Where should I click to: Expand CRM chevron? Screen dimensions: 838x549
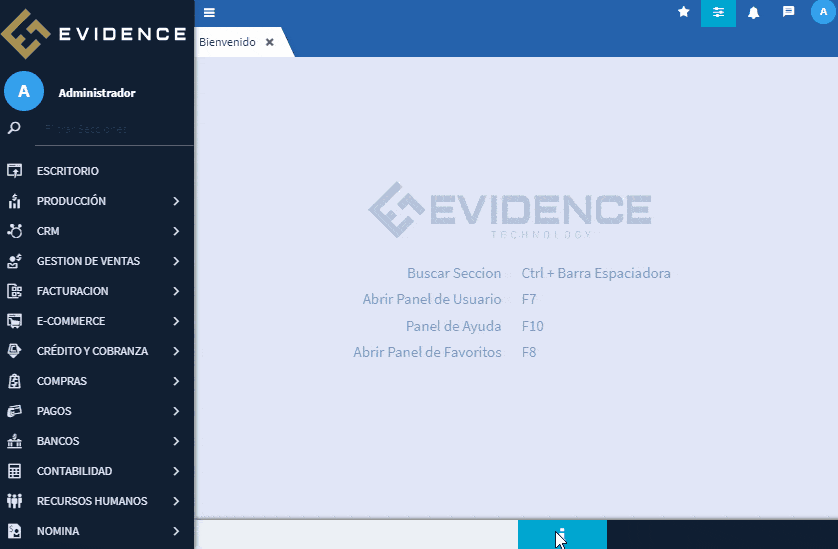tap(176, 231)
